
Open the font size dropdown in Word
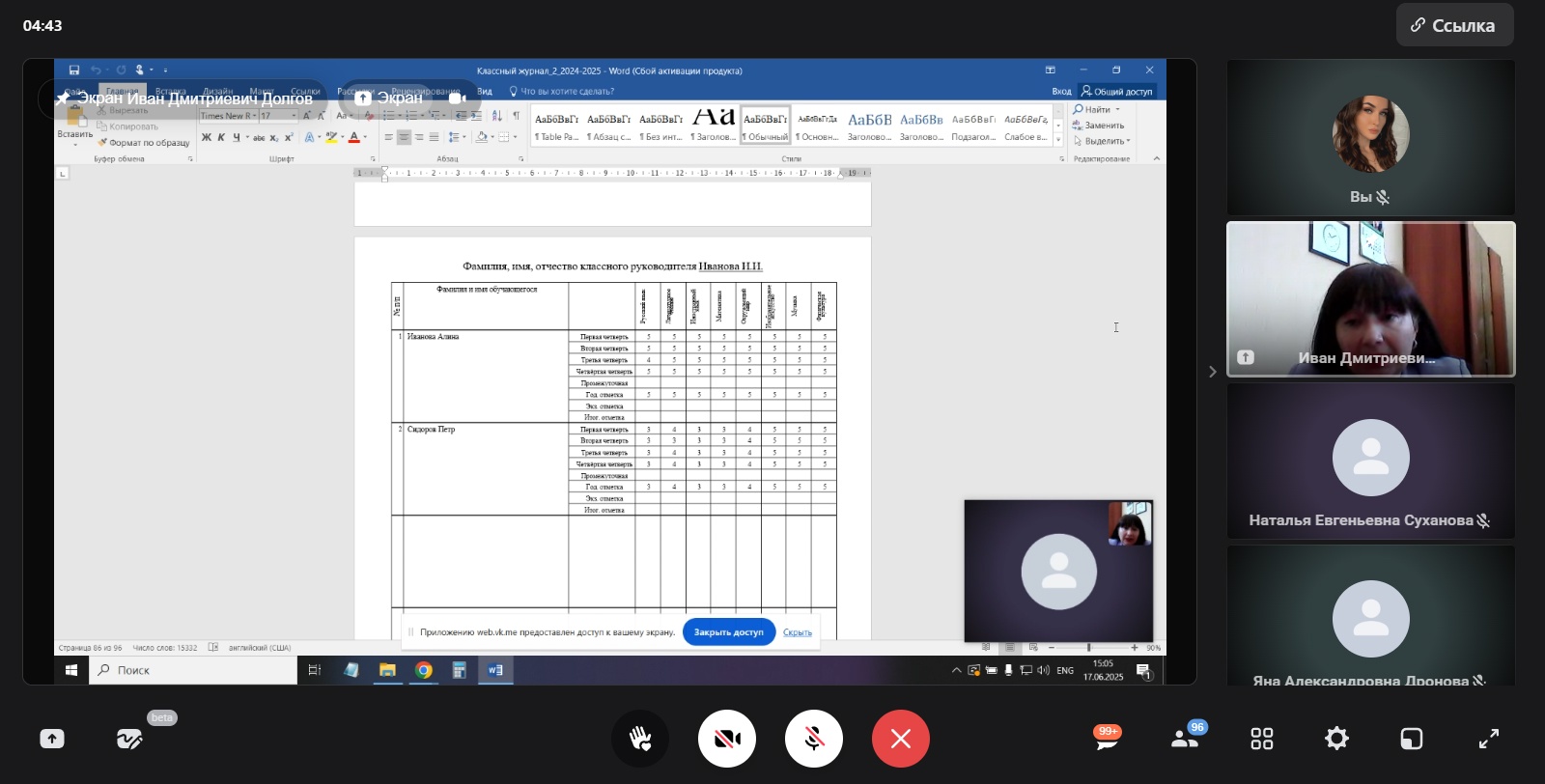(x=294, y=116)
